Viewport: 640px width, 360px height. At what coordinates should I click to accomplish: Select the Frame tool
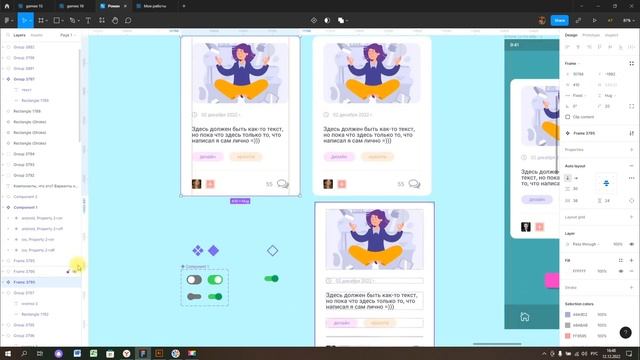[x=41, y=20]
